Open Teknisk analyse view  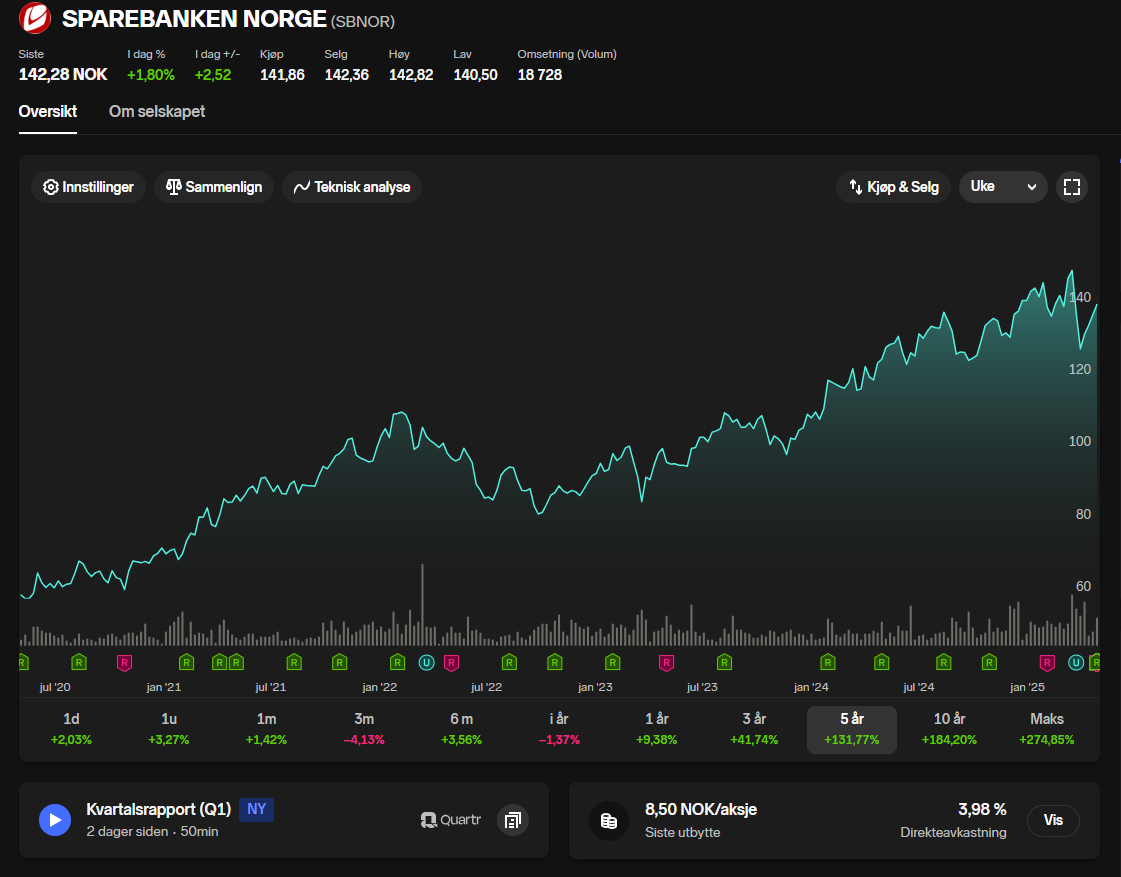coord(352,187)
